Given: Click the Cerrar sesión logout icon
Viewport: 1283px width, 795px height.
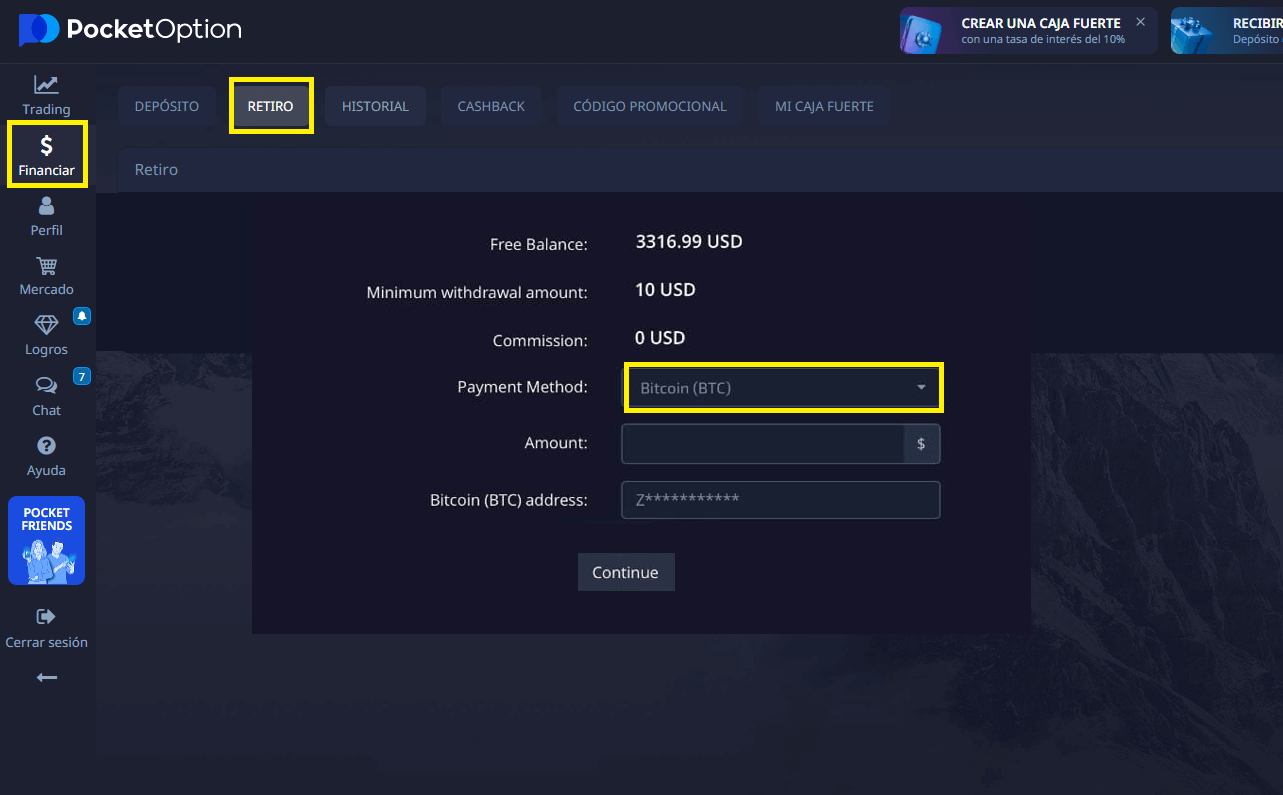Looking at the screenshot, I should 46,617.
